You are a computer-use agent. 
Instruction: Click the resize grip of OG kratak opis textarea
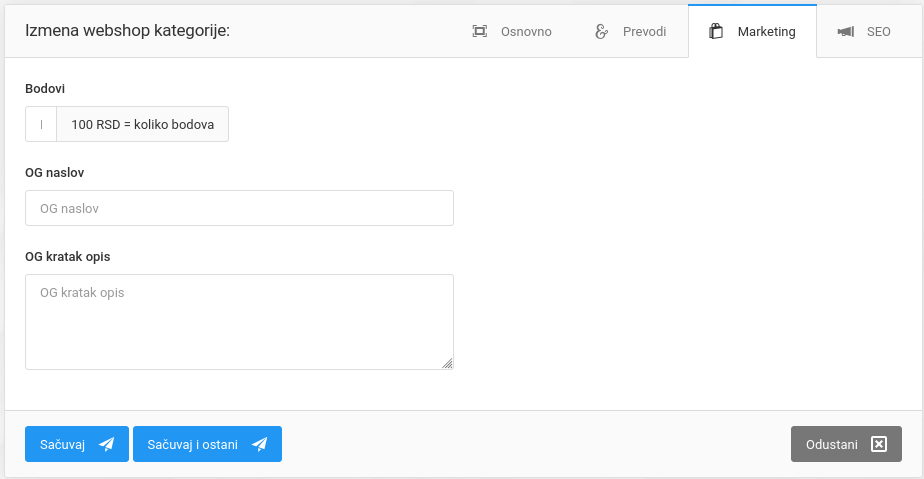[x=447, y=363]
